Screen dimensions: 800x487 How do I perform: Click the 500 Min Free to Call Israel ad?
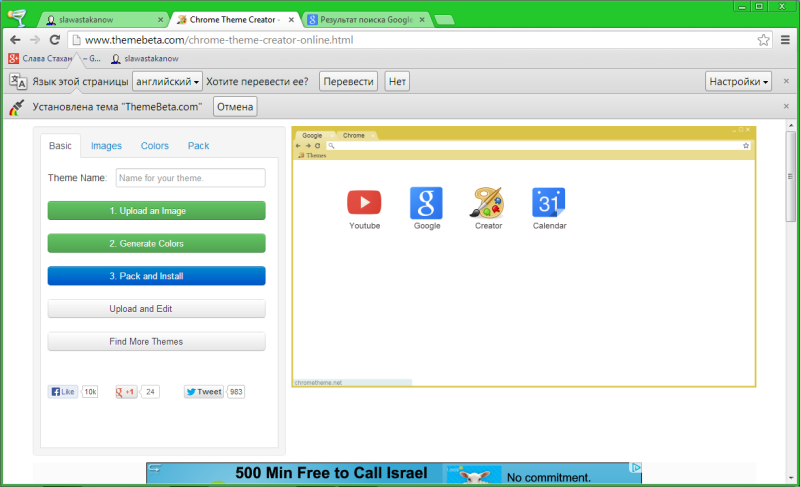click(x=394, y=473)
